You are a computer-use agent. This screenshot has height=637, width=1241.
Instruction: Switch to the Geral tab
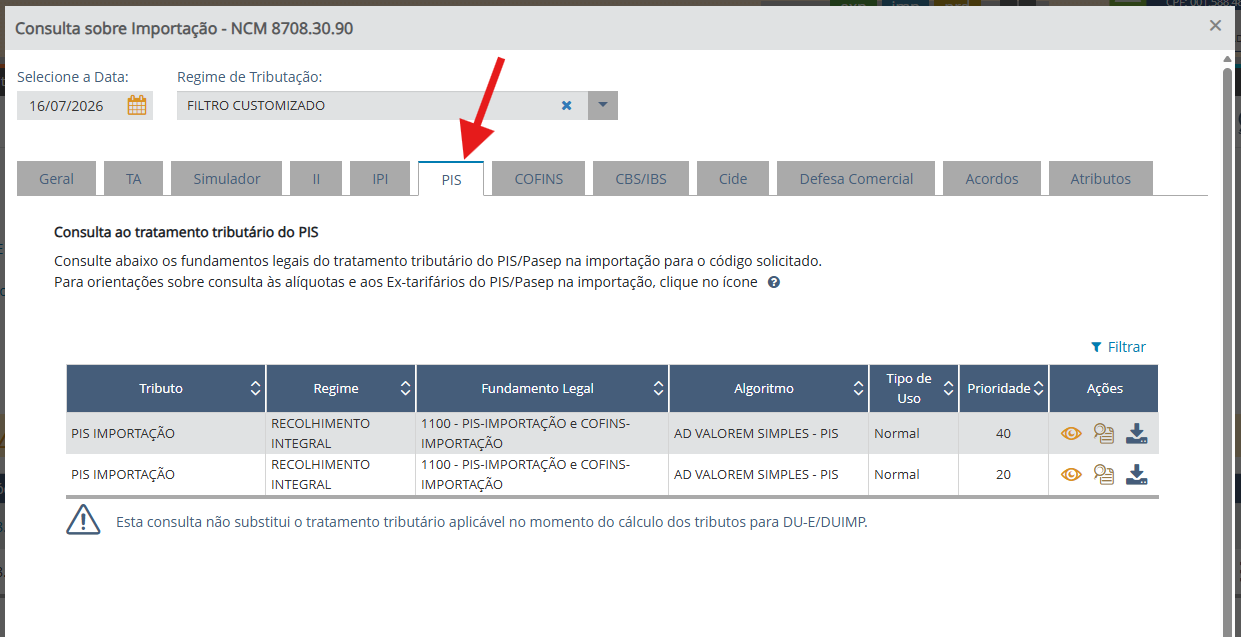tap(57, 179)
